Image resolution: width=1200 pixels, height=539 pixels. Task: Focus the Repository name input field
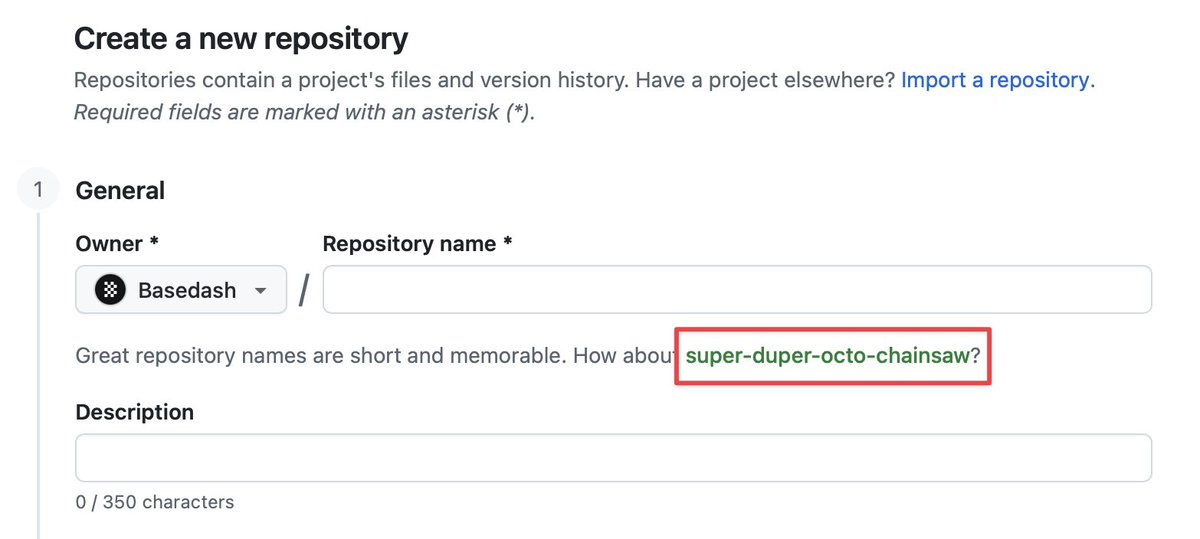[x=737, y=290]
